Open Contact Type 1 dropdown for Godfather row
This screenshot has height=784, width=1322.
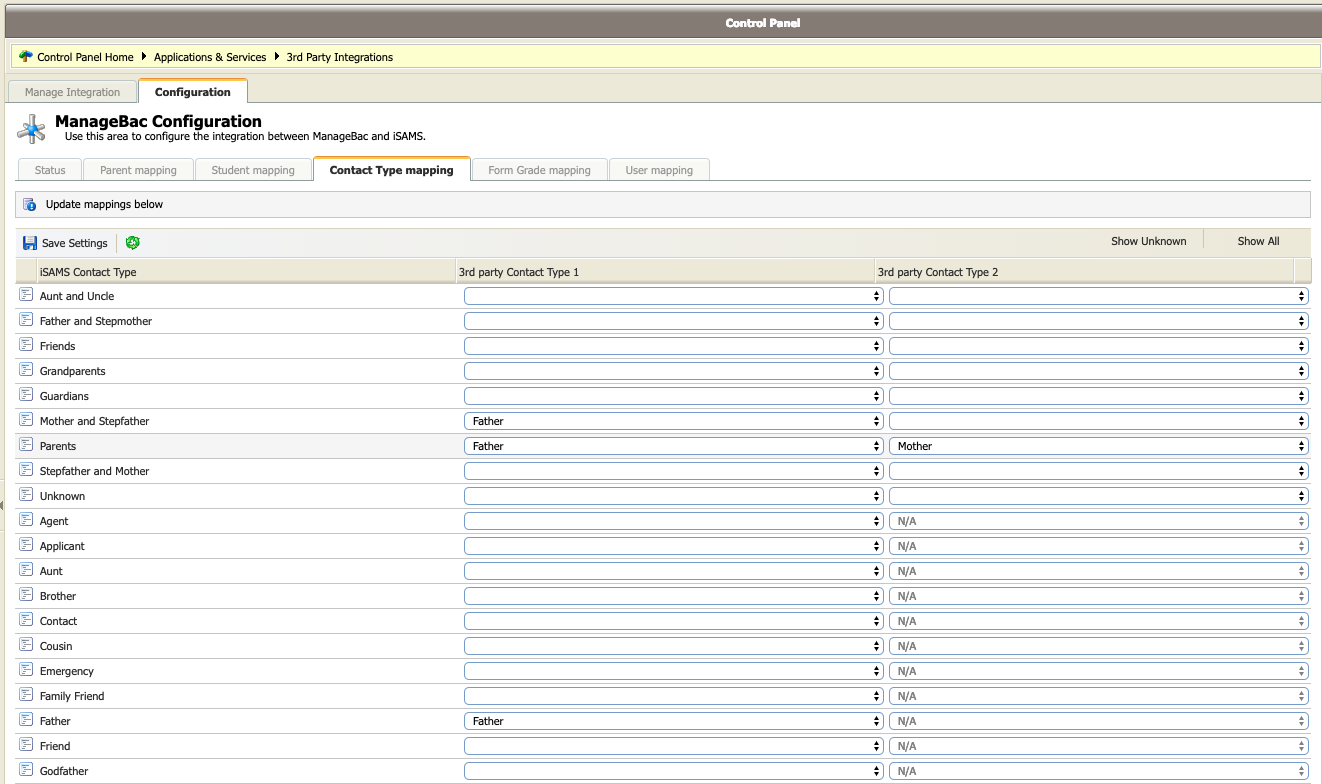click(x=673, y=771)
